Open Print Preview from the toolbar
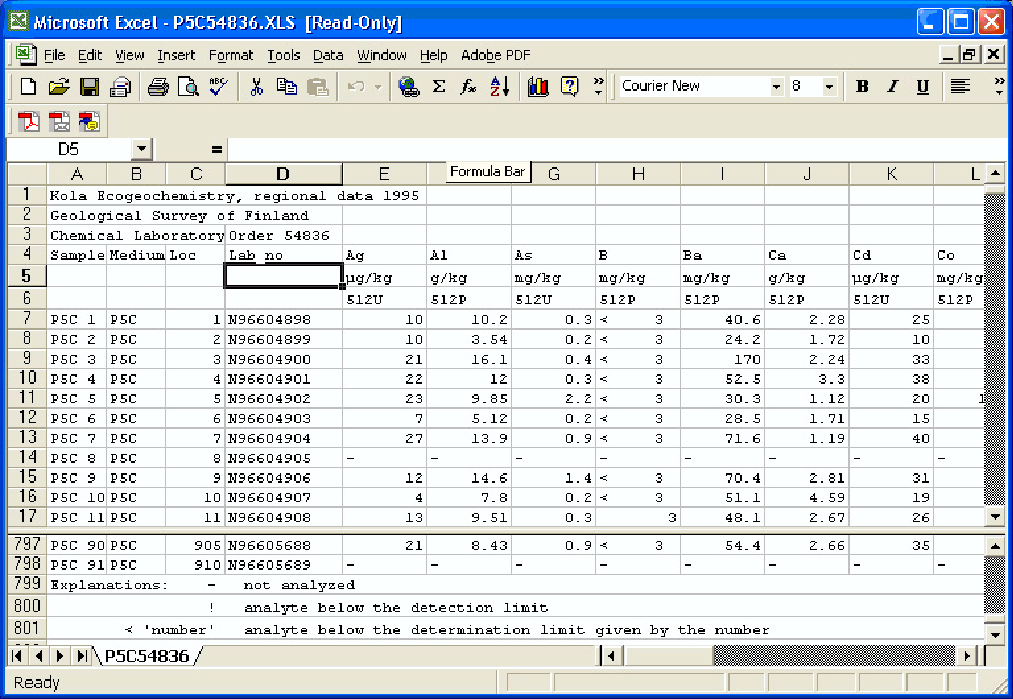1013x699 pixels. tap(188, 87)
